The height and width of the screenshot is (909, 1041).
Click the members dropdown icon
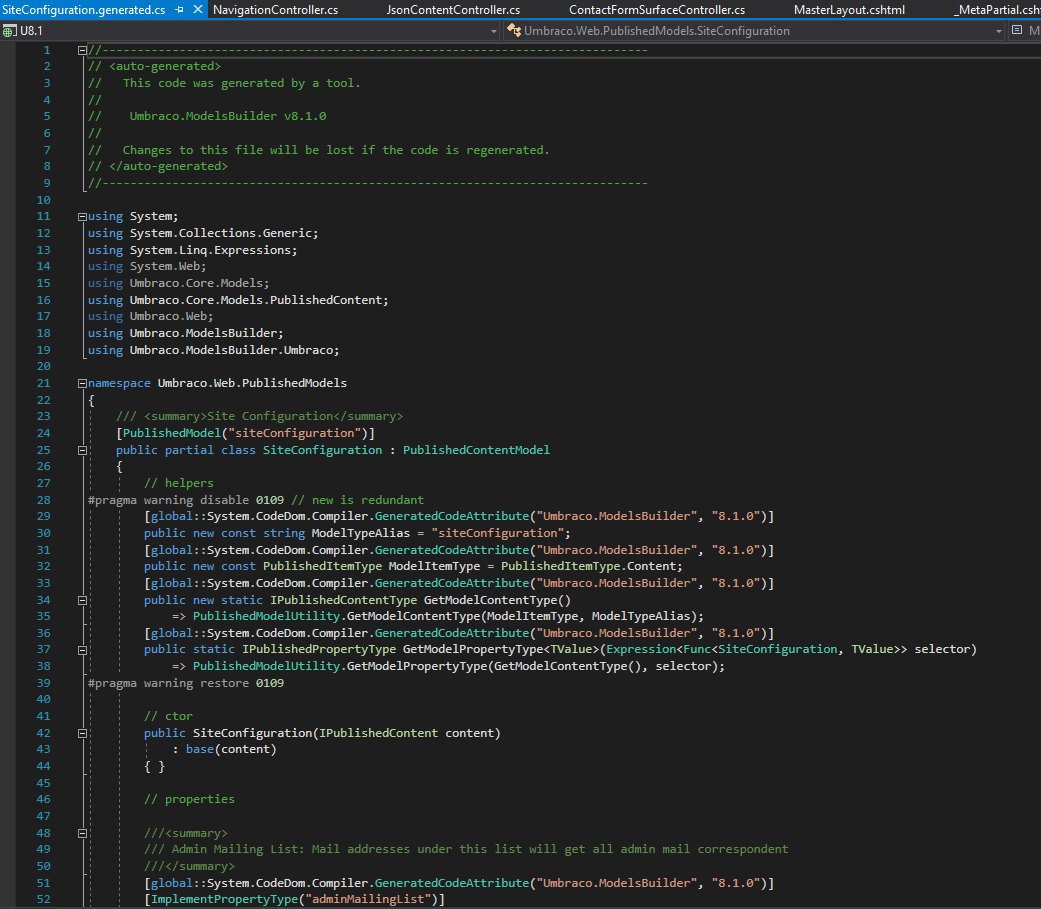point(1017,30)
